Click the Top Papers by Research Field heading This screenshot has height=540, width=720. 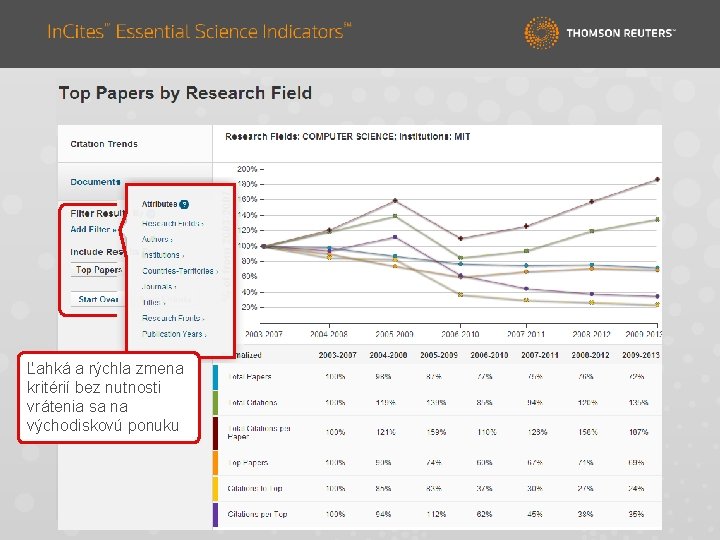coord(185,93)
